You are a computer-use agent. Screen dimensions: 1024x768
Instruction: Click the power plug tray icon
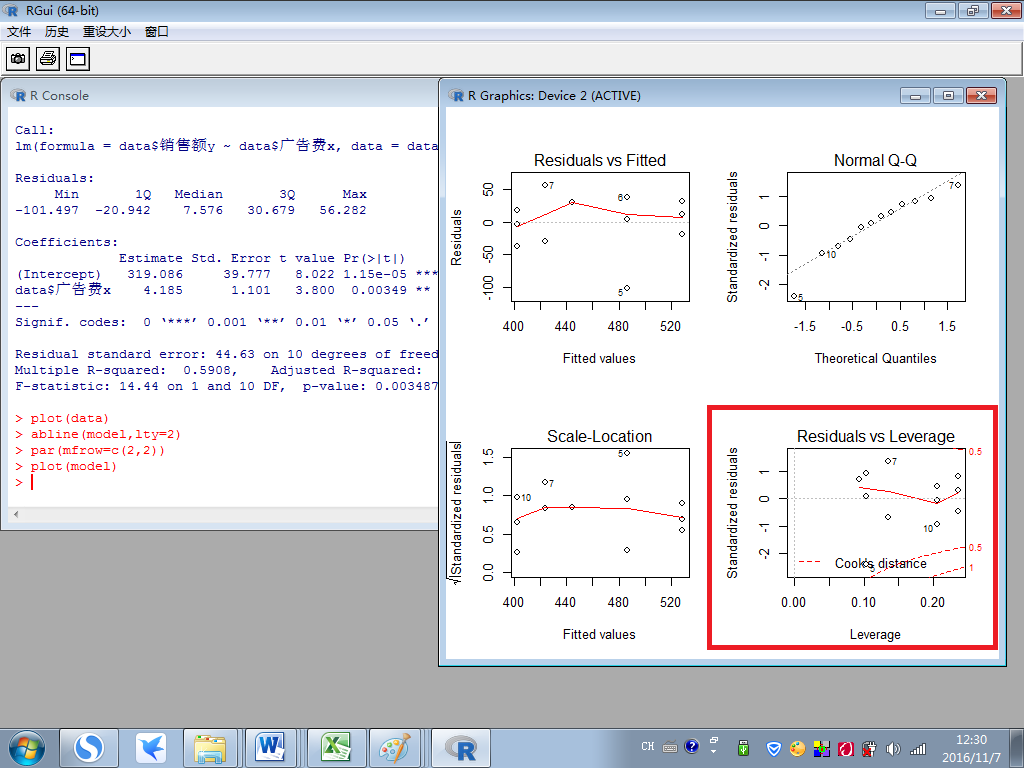869,748
